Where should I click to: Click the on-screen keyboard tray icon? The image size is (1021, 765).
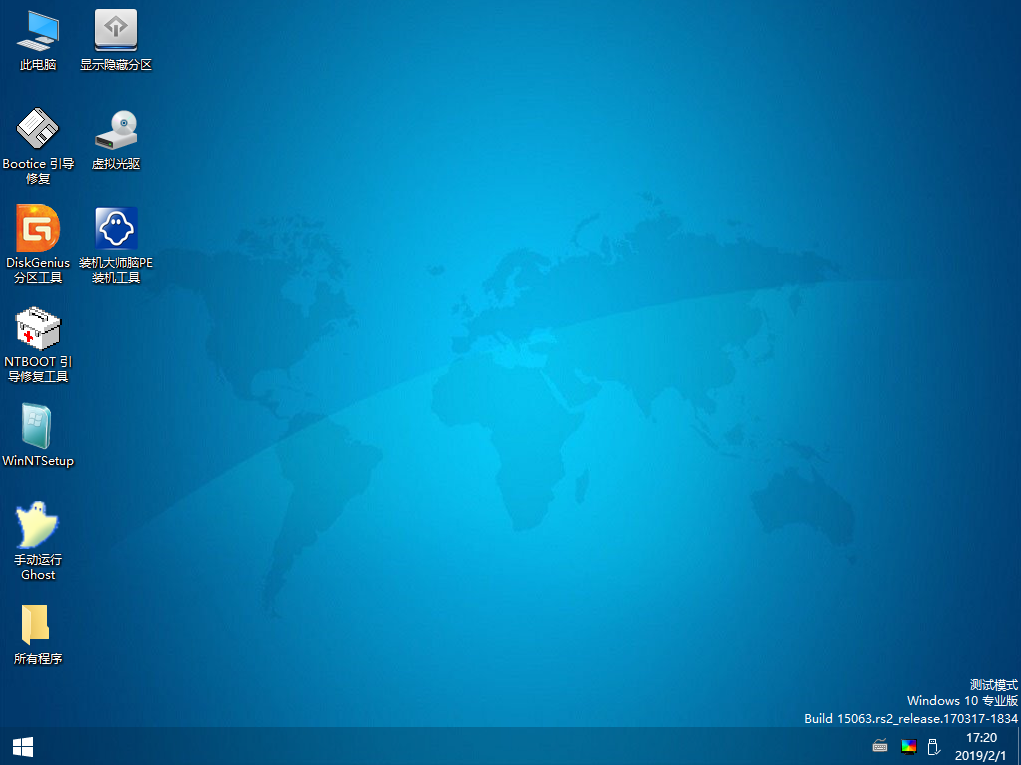point(880,745)
